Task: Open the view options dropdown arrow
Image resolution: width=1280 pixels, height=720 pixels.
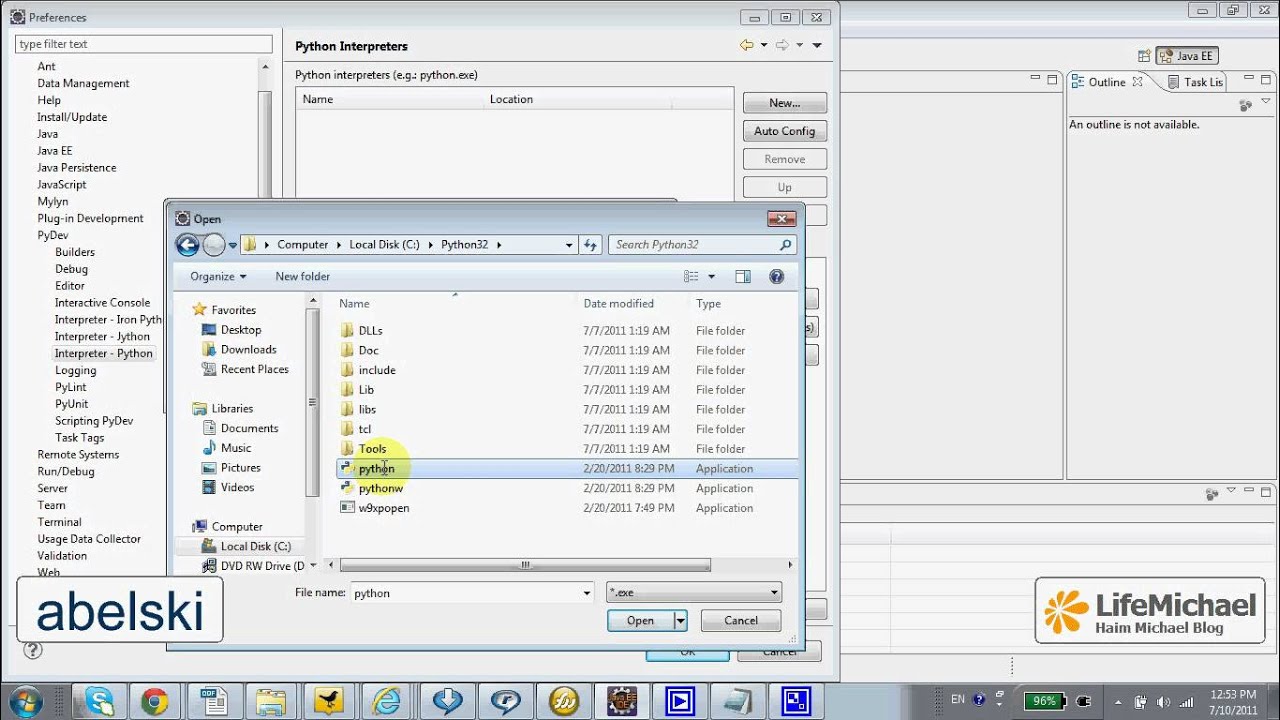Action: click(x=712, y=277)
